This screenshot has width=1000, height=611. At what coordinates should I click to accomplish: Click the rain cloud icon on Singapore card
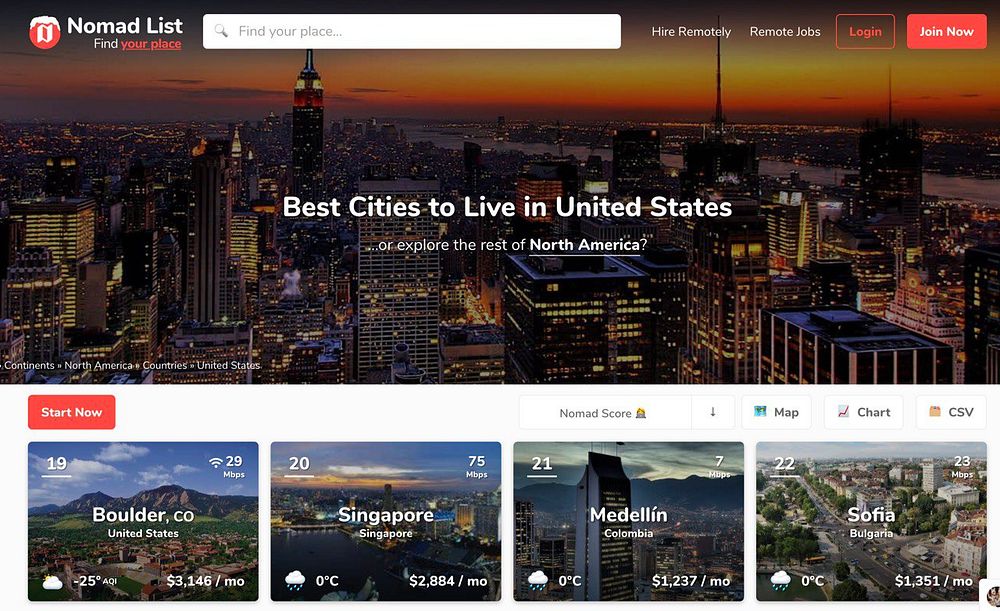pos(295,580)
